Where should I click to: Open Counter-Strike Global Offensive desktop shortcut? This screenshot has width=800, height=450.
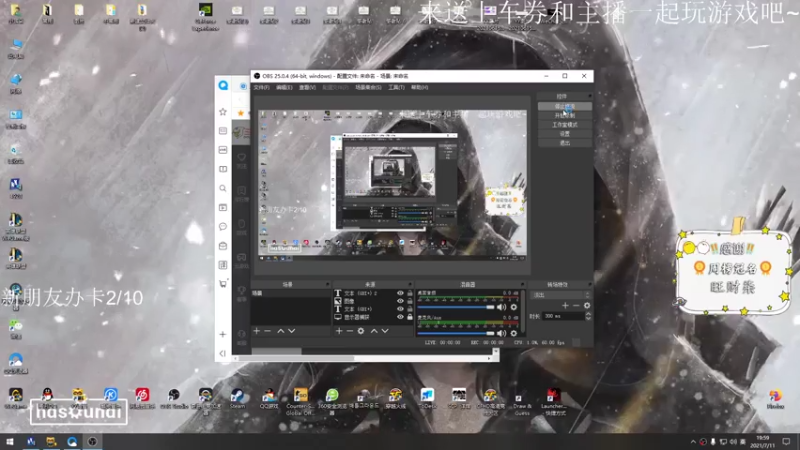coord(301,402)
